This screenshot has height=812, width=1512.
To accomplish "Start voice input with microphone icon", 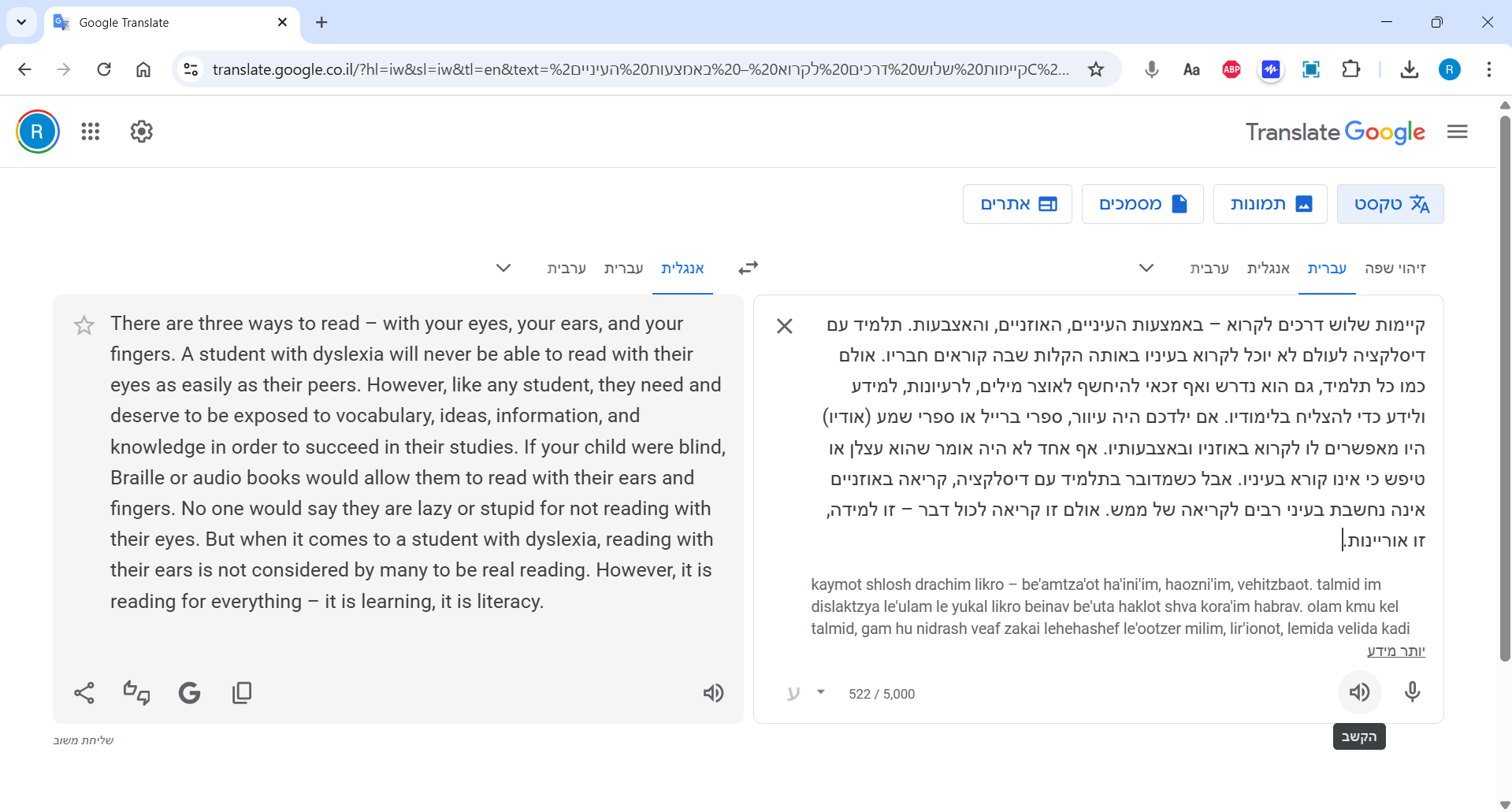I will [1412, 692].
